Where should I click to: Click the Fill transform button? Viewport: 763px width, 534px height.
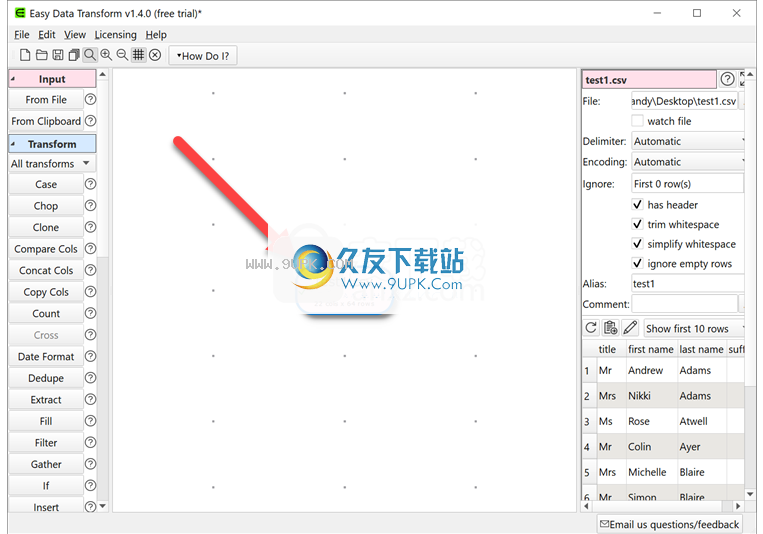tap(46, 421)
